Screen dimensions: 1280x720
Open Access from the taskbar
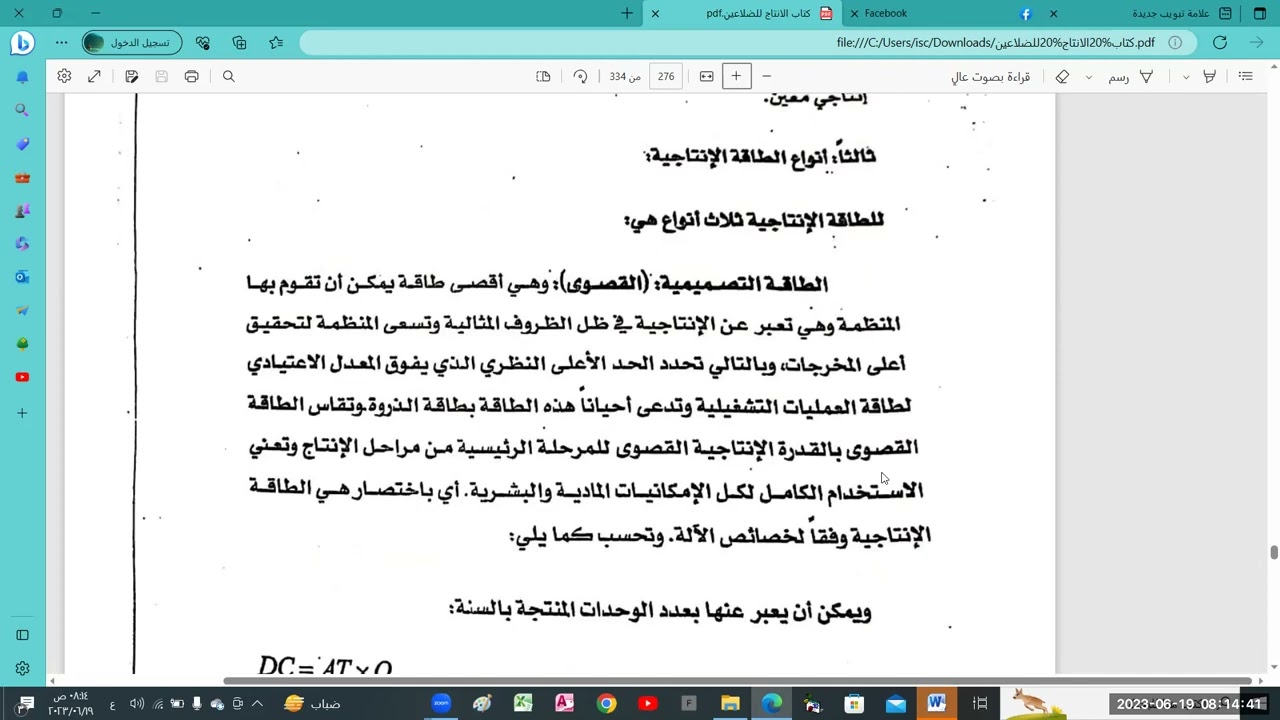(564, 704)
